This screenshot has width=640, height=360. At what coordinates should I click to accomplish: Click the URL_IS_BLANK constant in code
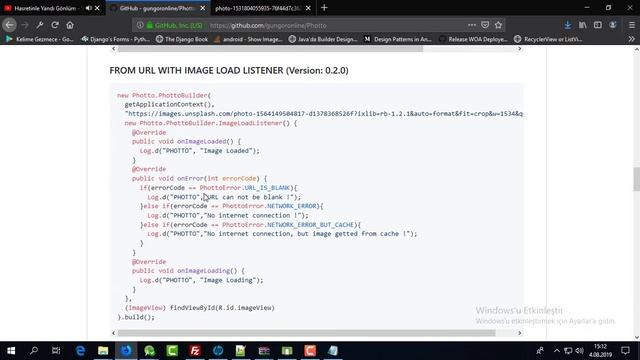point(267,188)
